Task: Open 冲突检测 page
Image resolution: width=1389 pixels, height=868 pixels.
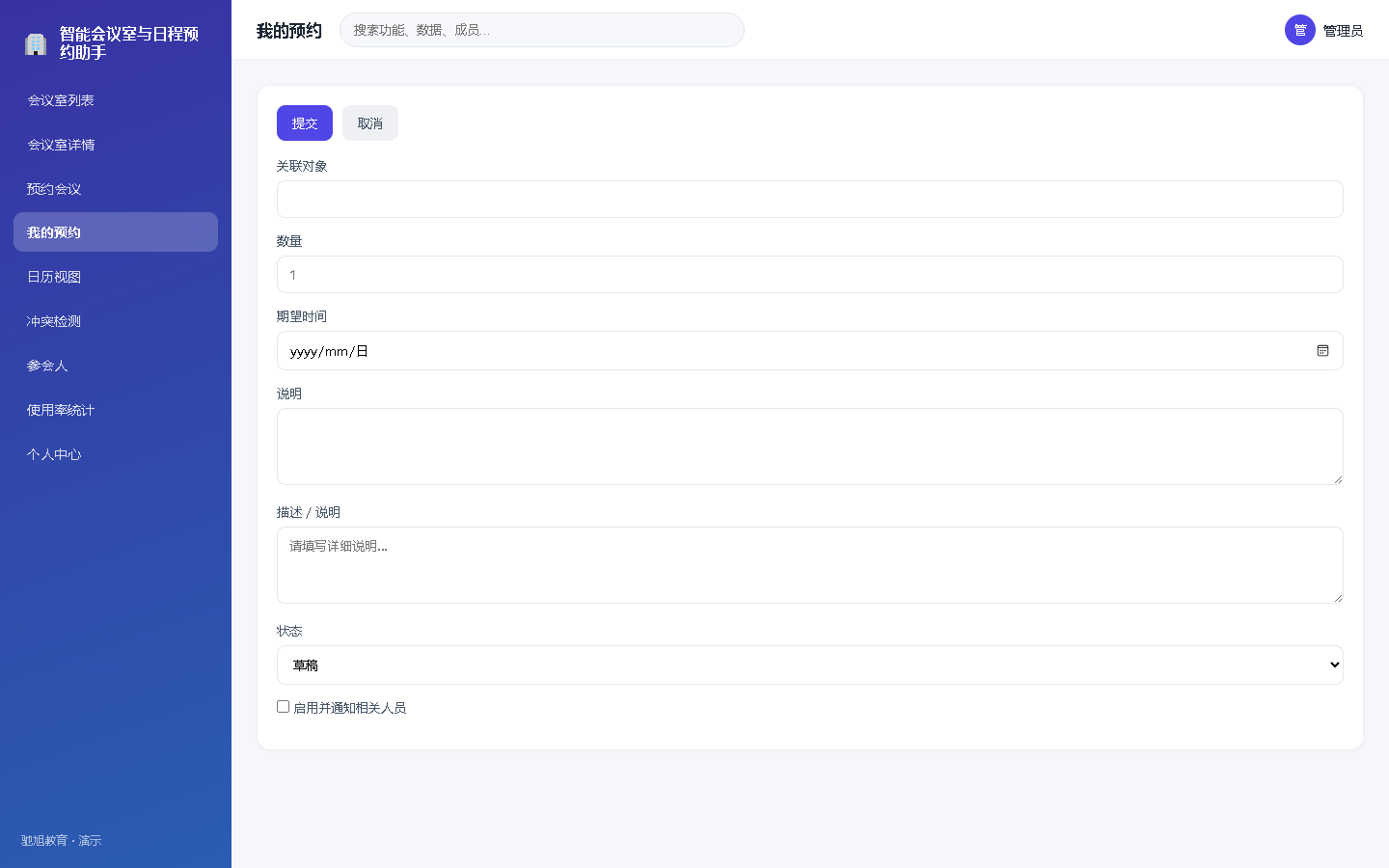Action: click(116, 321)
